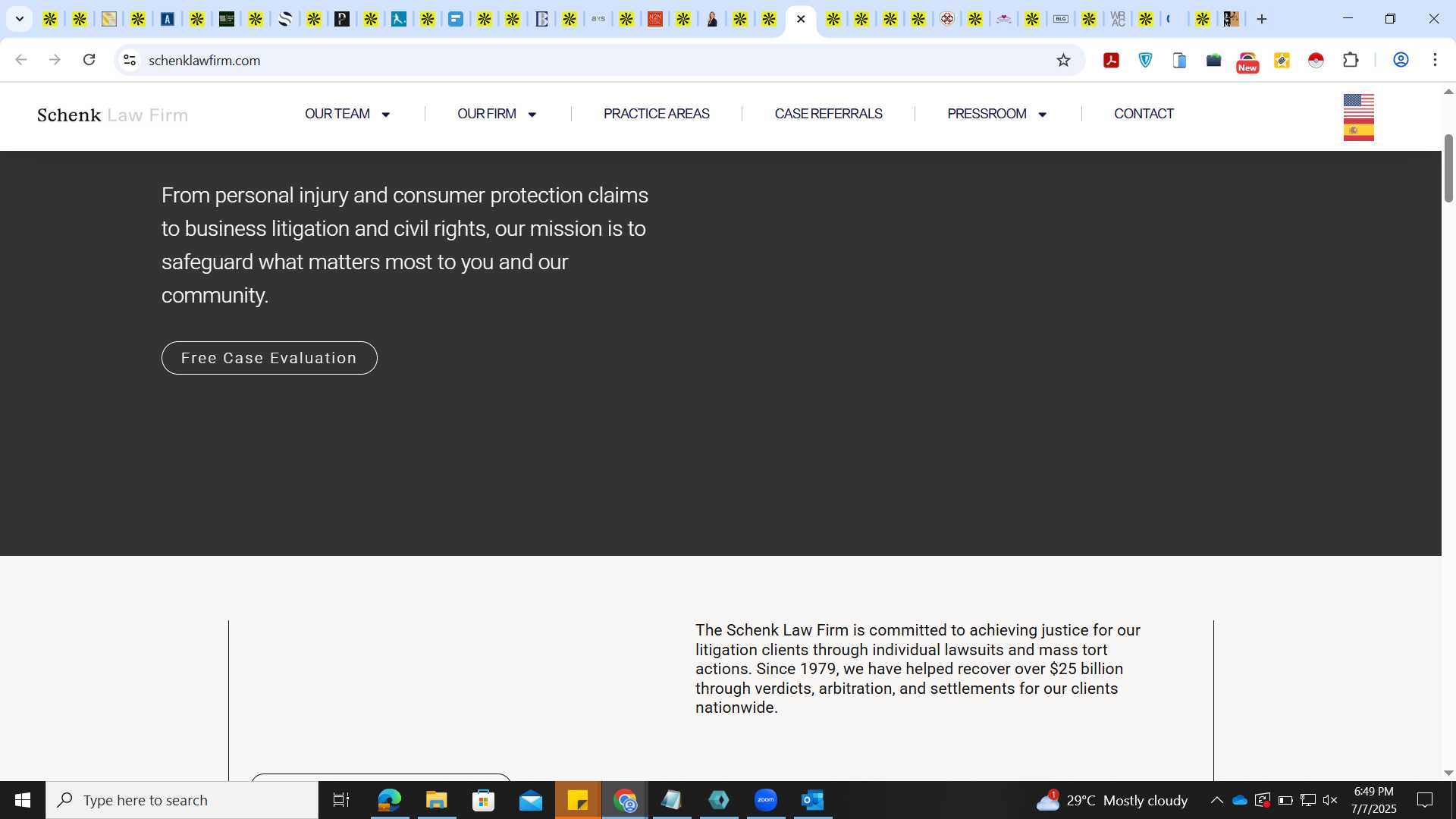Open the Extensions puzzle-piece menu
This screenshot has height=819, width=1456.
1351,60
